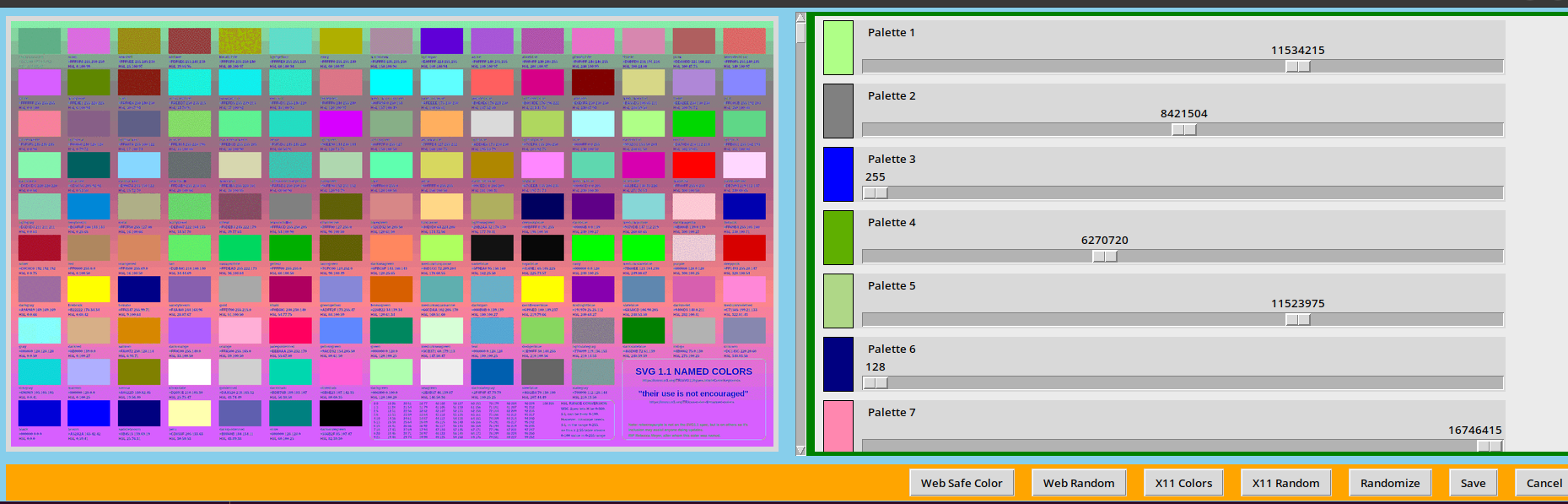Image resolution: width=1568 pixels, height=504 pixels.
Task: Click the scrollbar down arrow of palette list
Action: (800, 450)
